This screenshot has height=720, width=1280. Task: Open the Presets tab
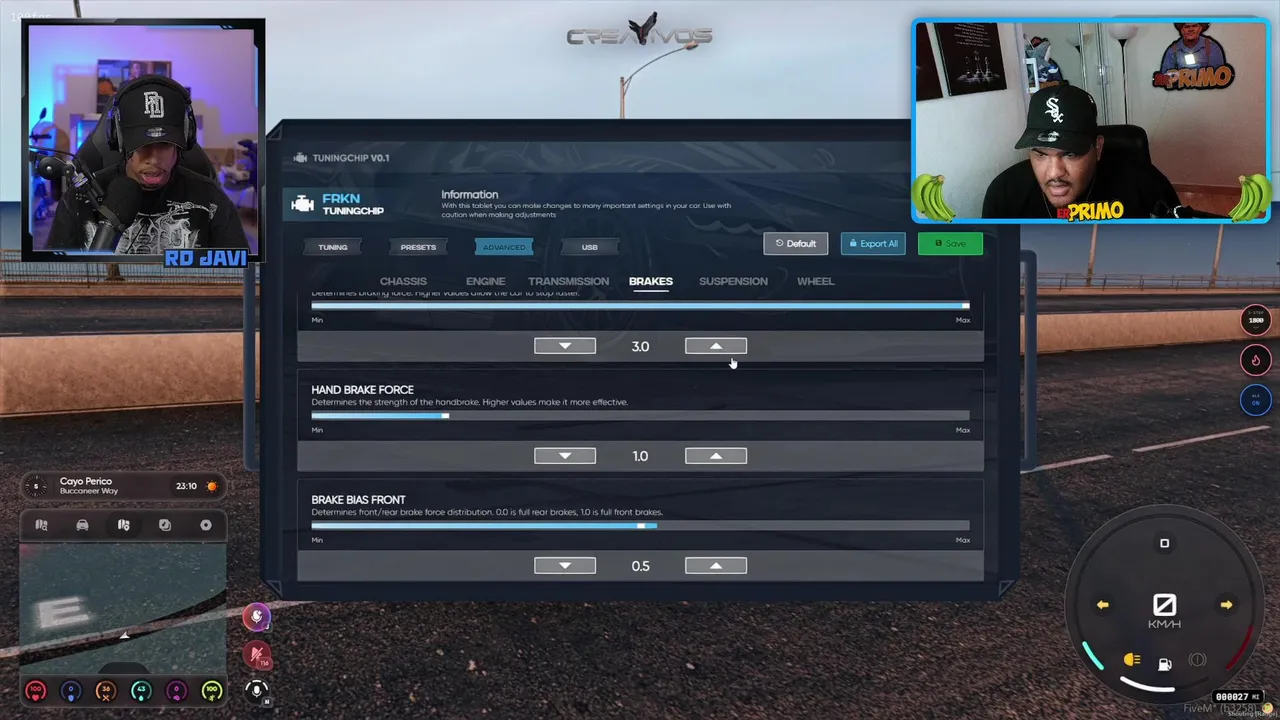[418, 247]
